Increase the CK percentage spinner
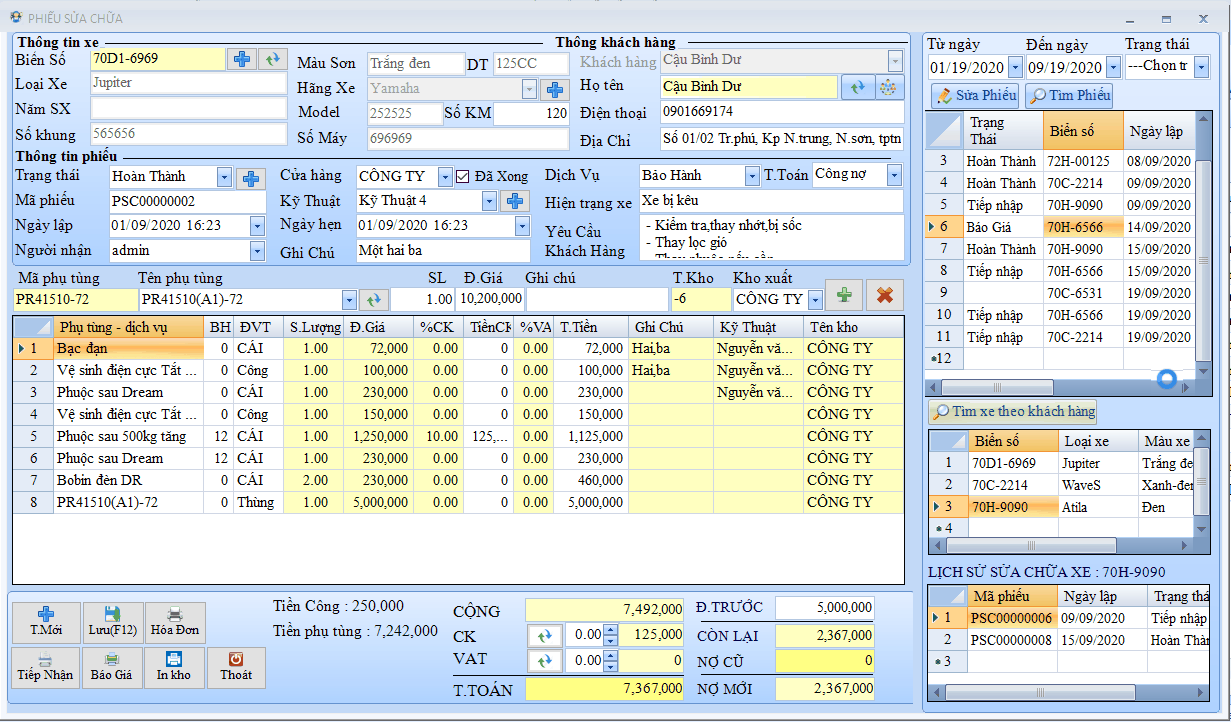 [x=611, y=630]
